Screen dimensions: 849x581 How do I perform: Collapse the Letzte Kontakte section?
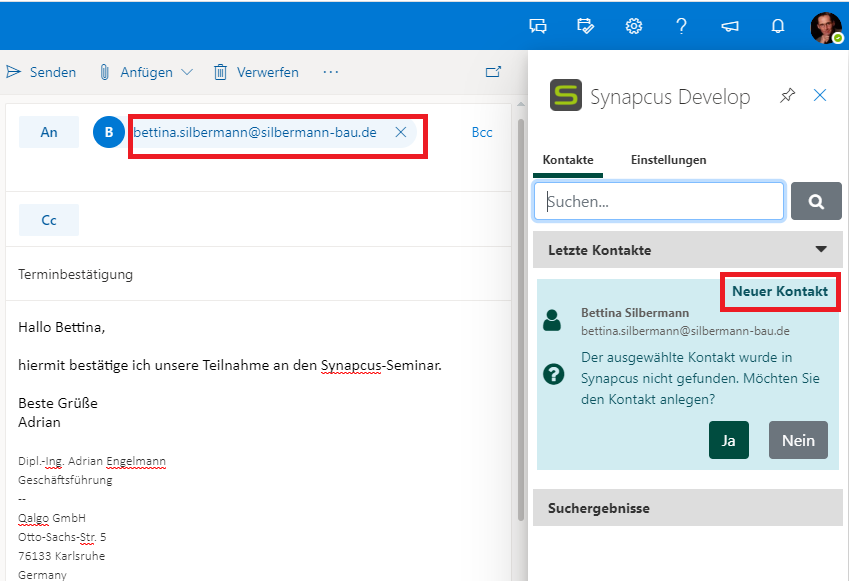click(821, 250)
